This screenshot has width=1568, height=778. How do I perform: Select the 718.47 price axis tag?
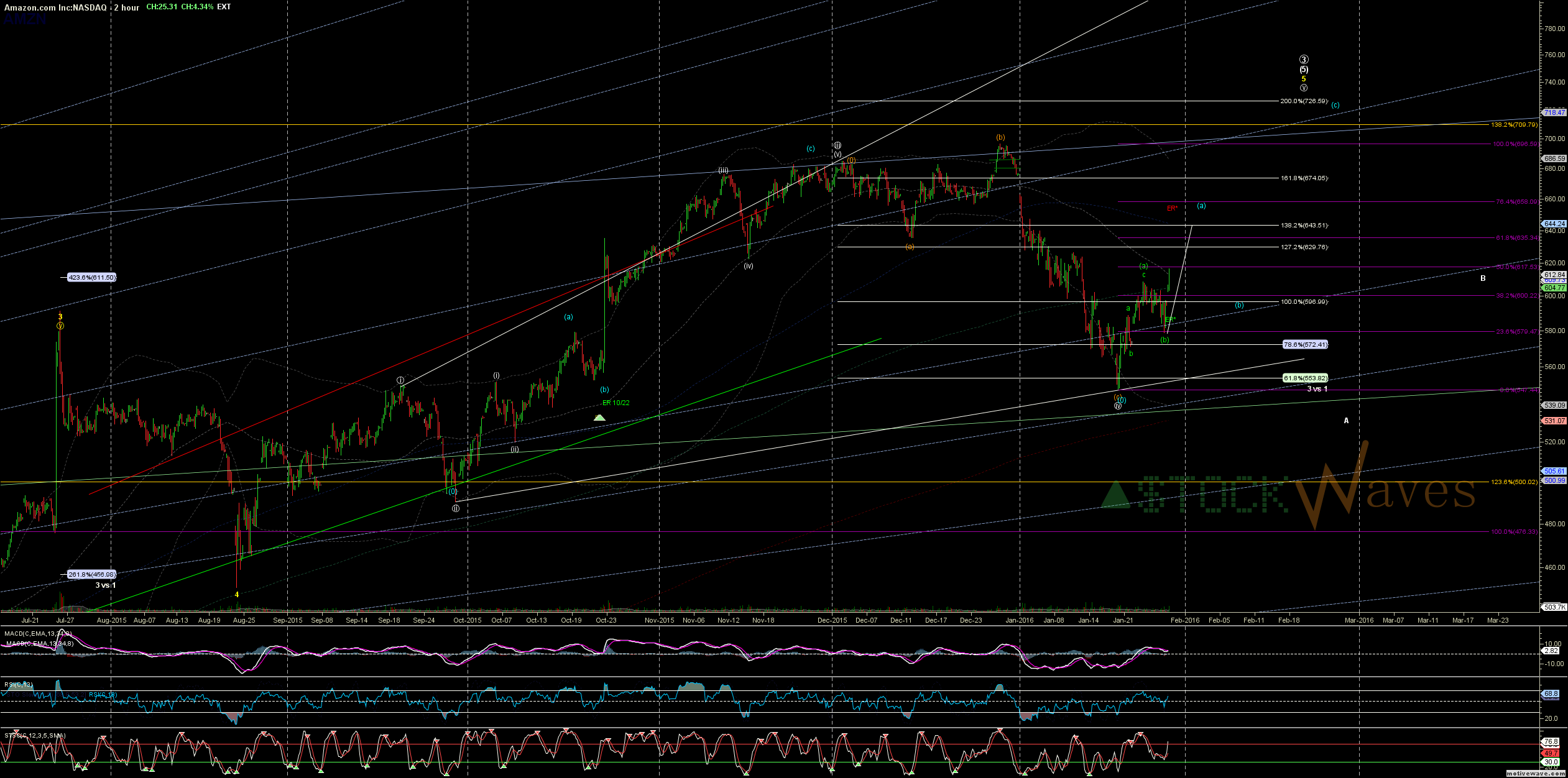pos(1554,112)
